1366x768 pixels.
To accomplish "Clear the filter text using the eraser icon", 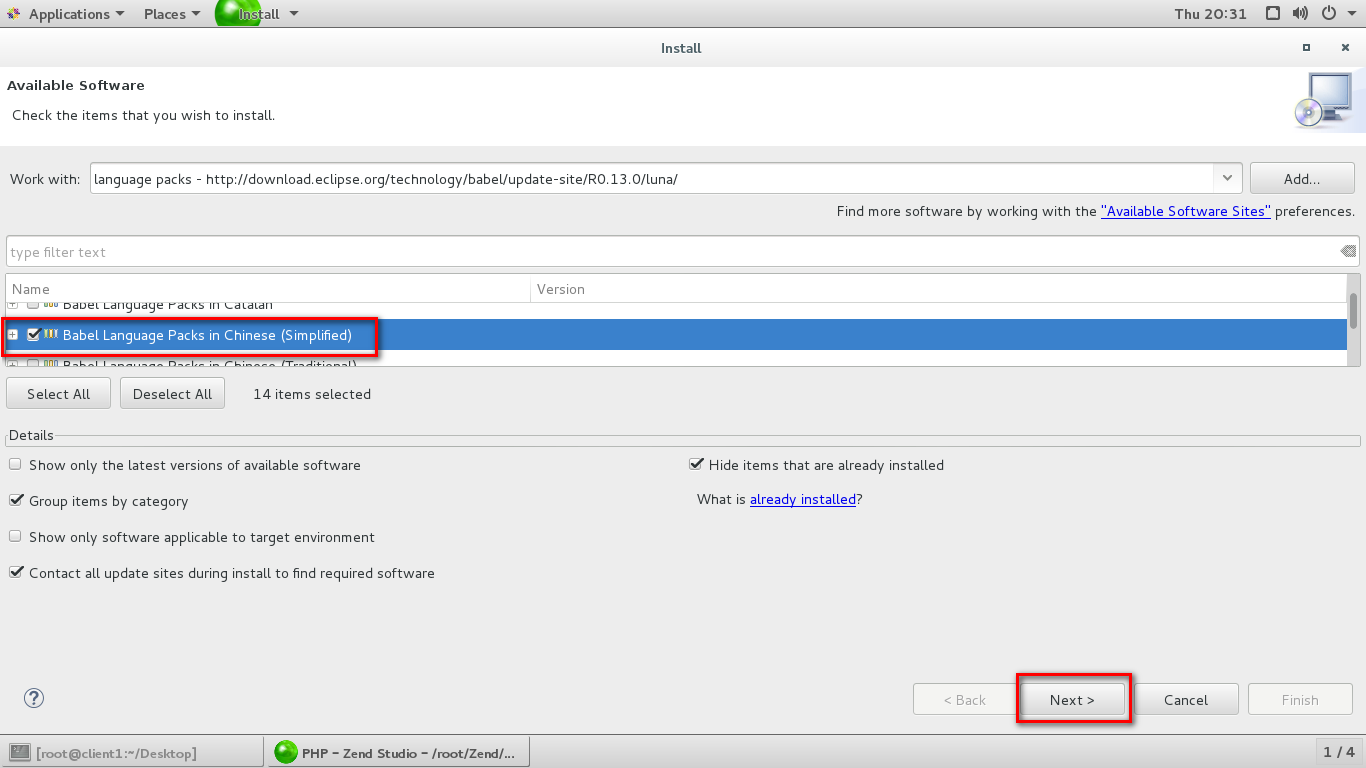I will pos(1347,252).
